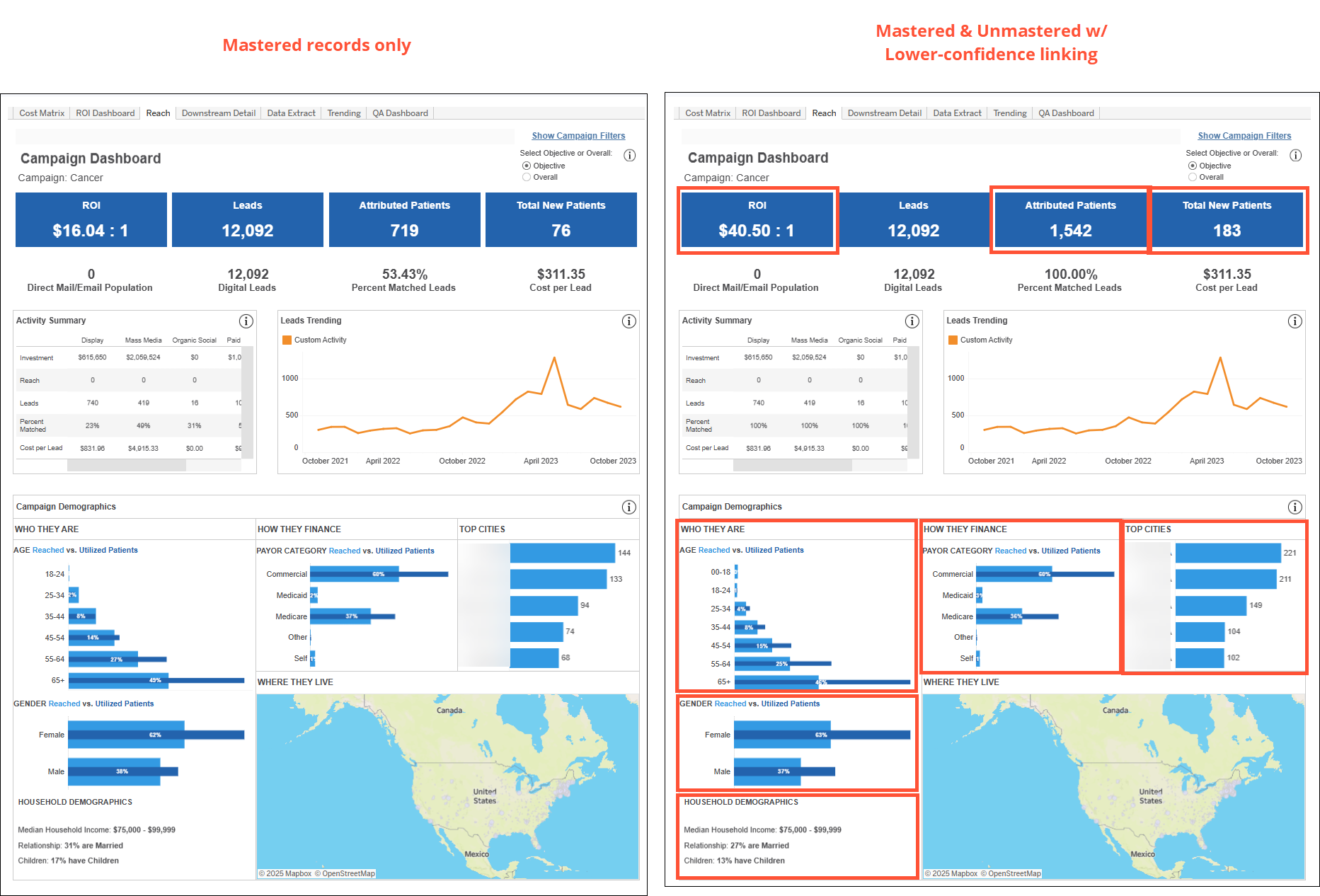Open Activity Summary info icon in Mastered & Unmastered dashboard

(912, 321)
